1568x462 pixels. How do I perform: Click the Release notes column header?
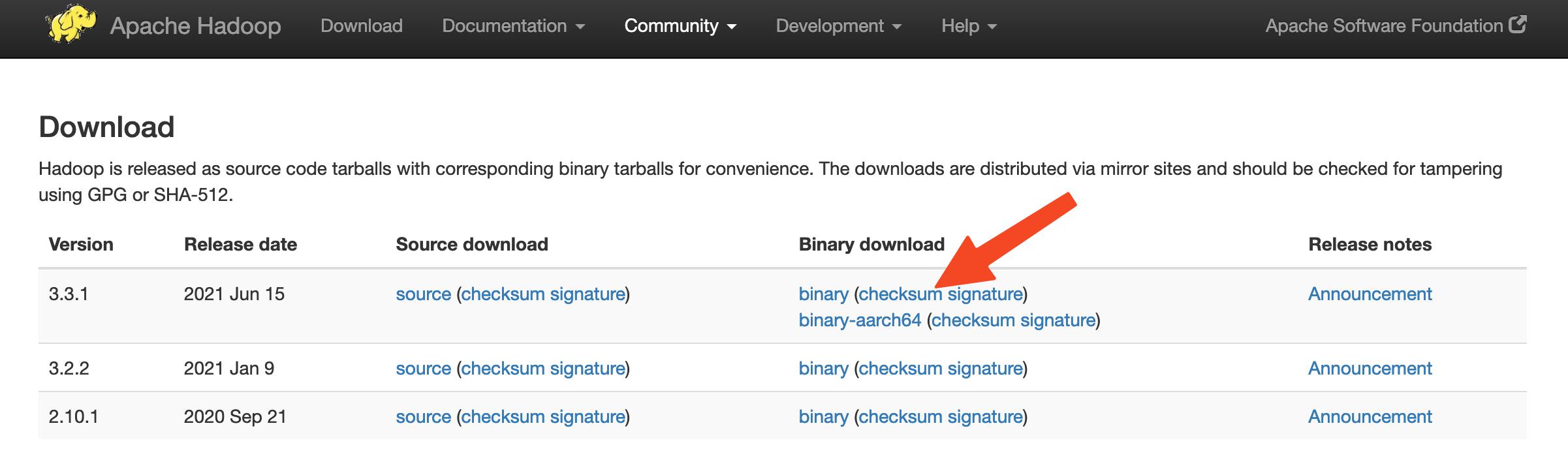tap(1370, 245)
